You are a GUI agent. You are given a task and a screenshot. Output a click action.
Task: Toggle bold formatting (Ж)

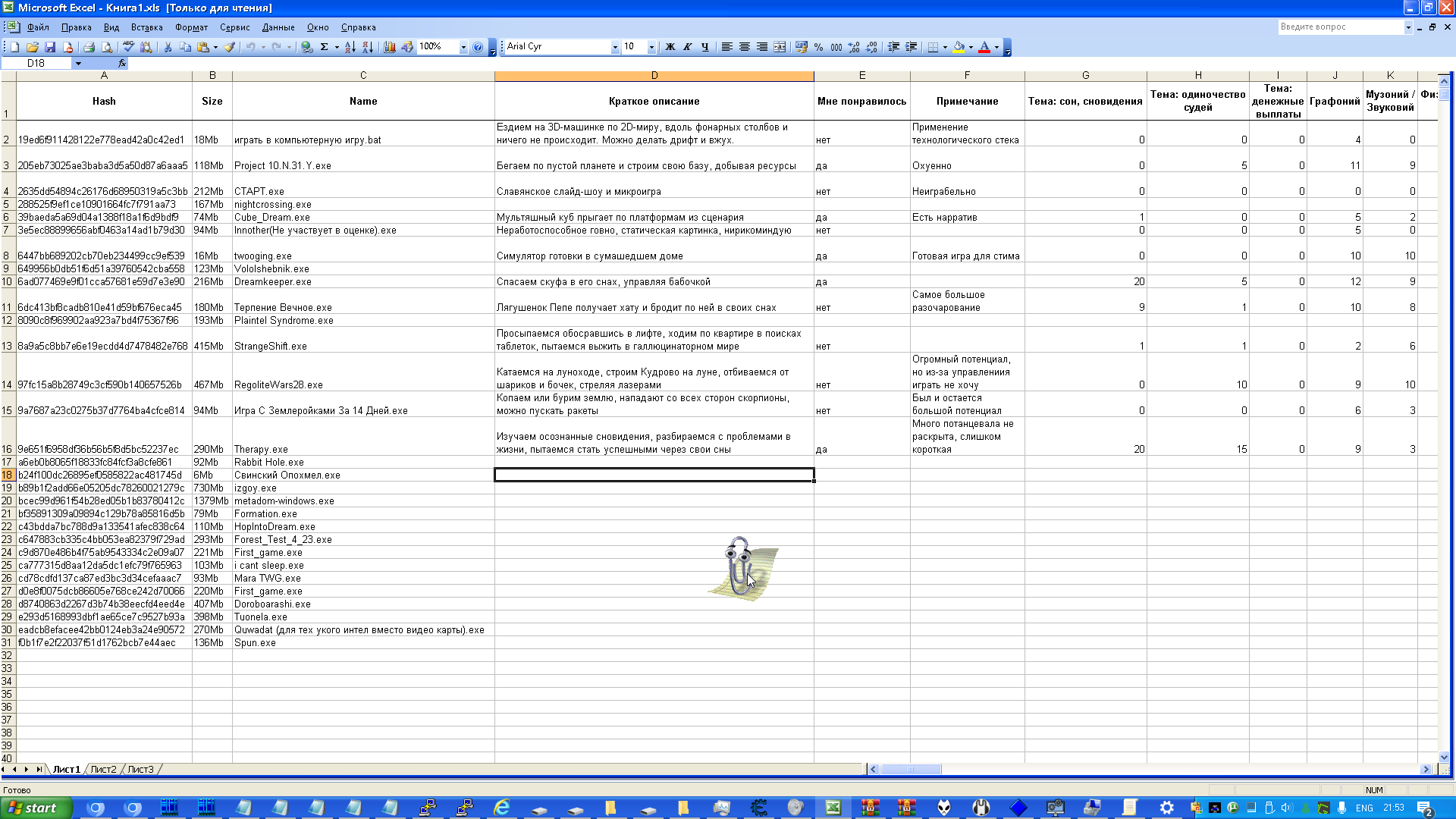pyautogui.click(x=670, y=47)
